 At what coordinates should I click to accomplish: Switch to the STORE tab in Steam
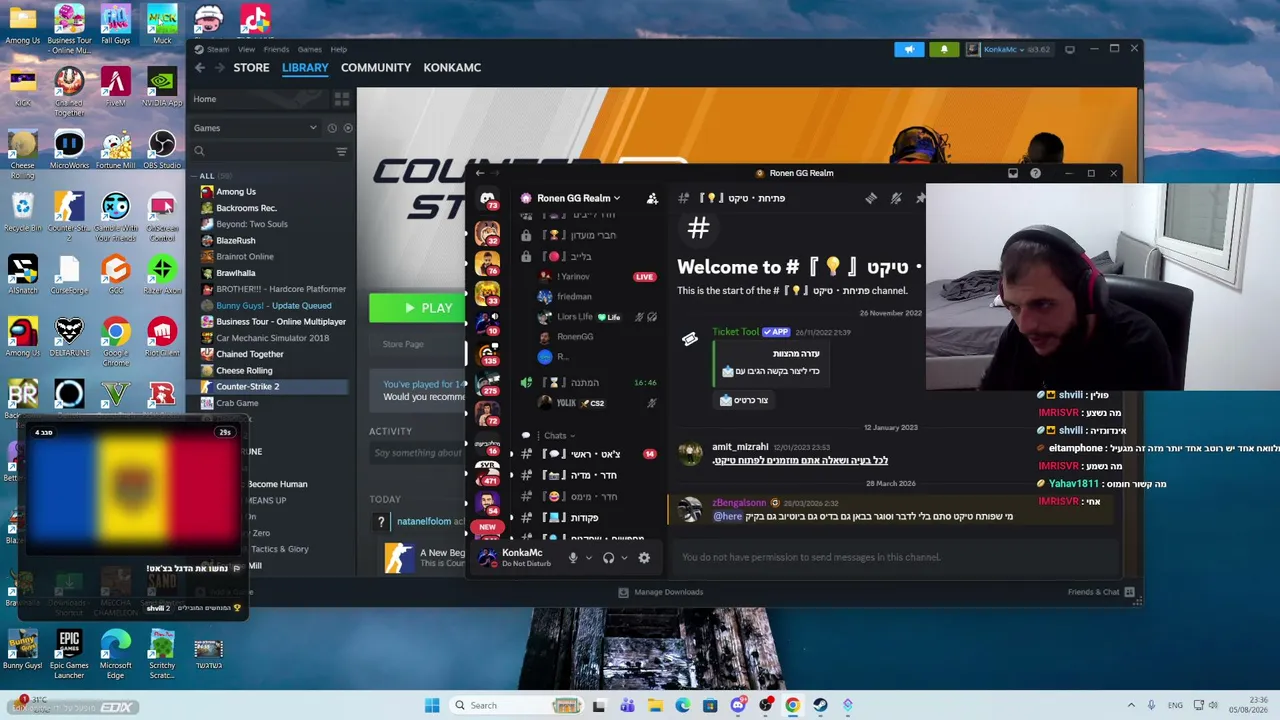(x=251, y=68)
